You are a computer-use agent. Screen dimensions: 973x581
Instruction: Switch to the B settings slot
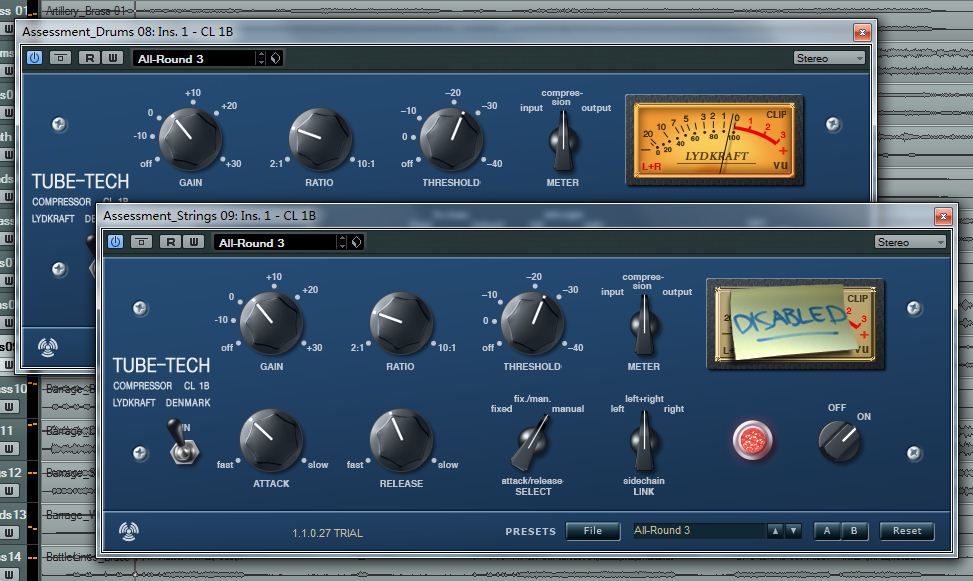(854, 531)
